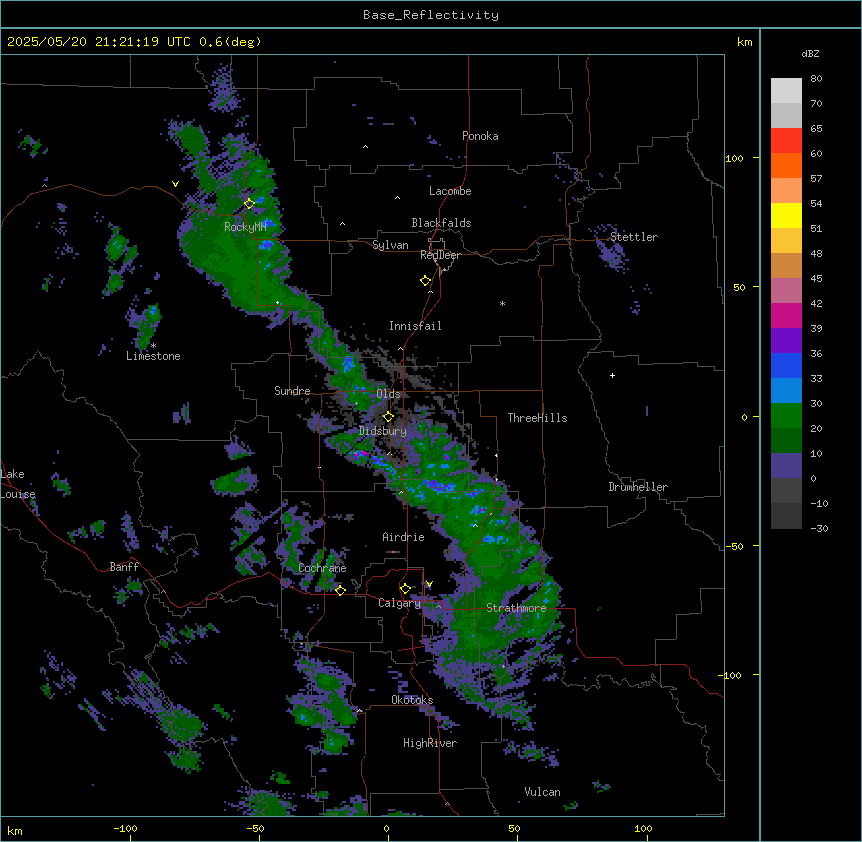This screenshot has height=842, width=862.
Task: Click the km label in the bottom-left corner
Action: (x=15, y=830)
